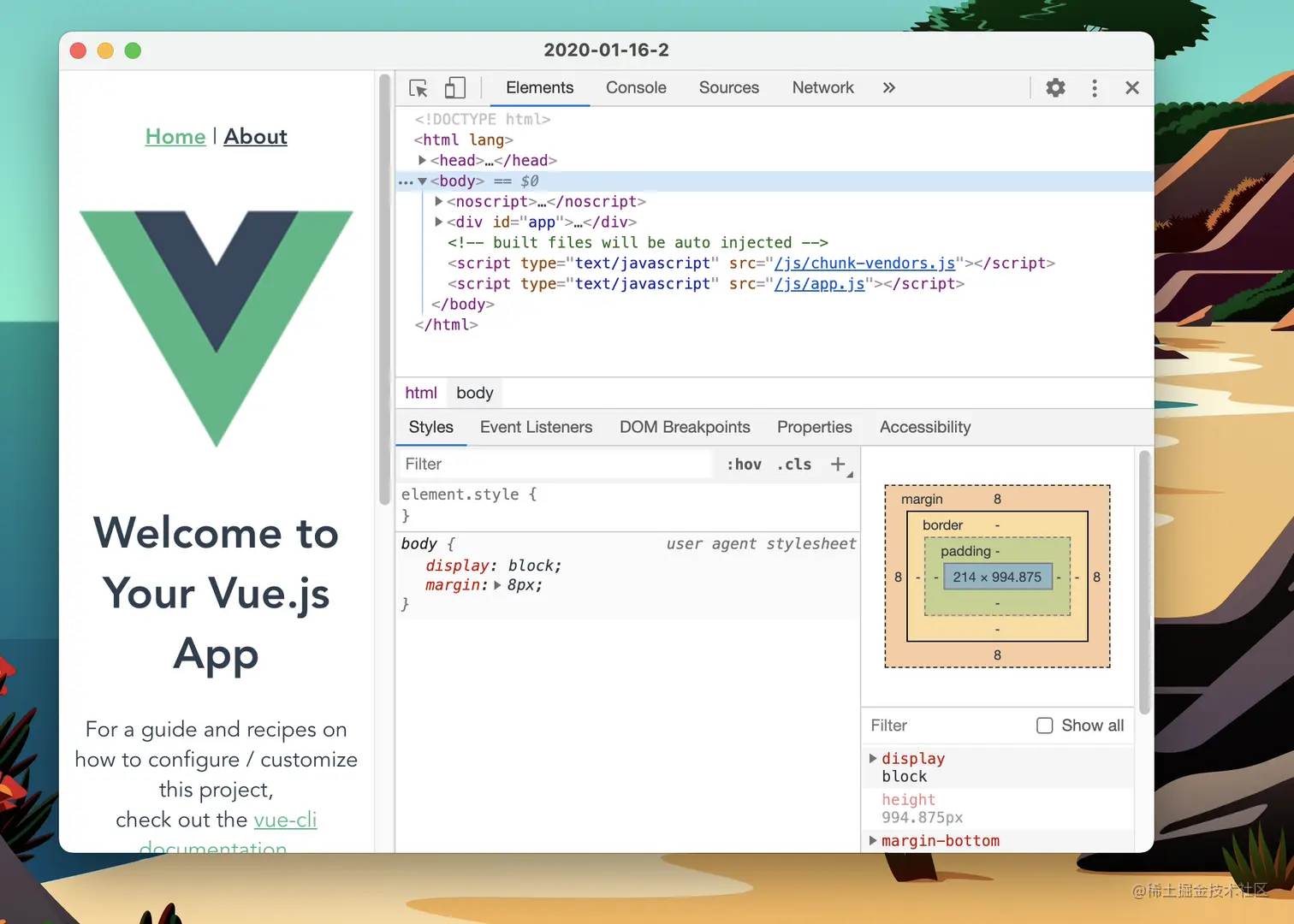This screenshot has height=924, width=1294.
Task: Select the html breadcrumb
Action: [x=421, y=393]
